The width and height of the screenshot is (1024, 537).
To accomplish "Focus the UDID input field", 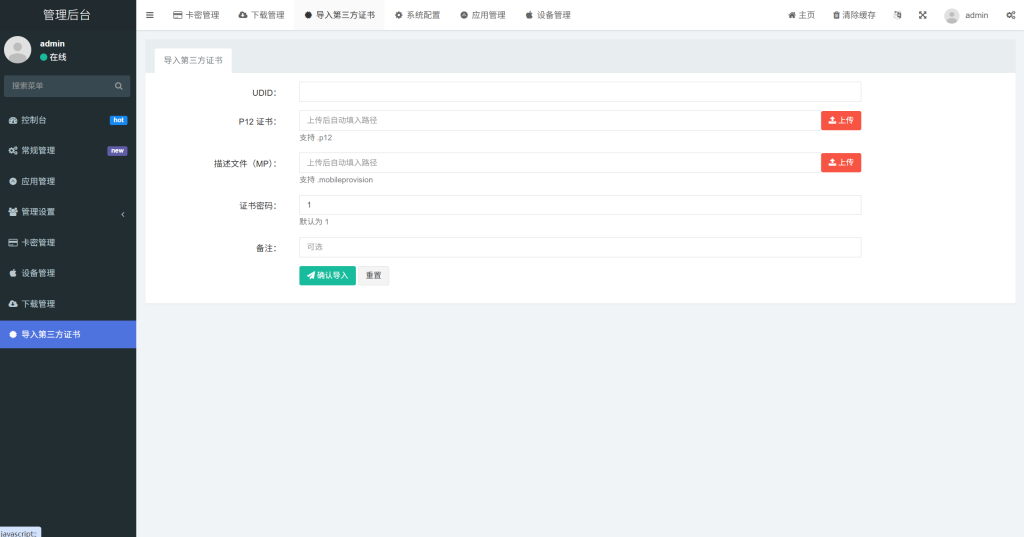I will [580, 92].
